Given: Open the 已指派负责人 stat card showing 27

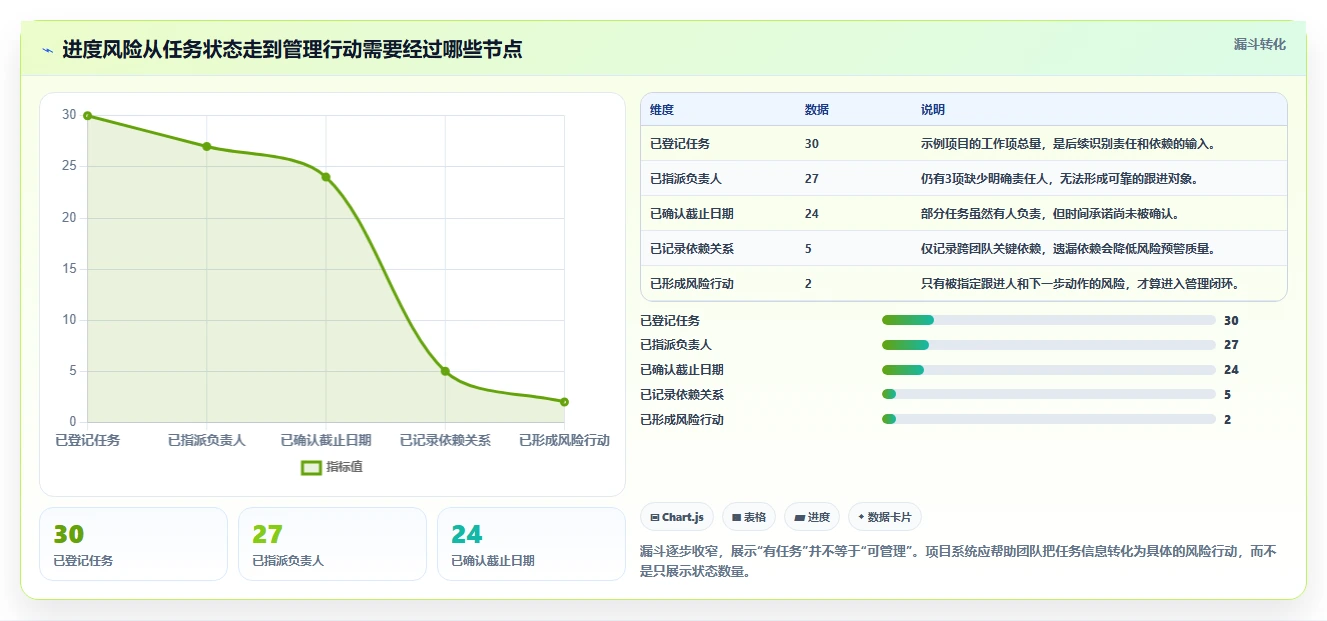Looking at the screenshot, I should pos(332,544).
